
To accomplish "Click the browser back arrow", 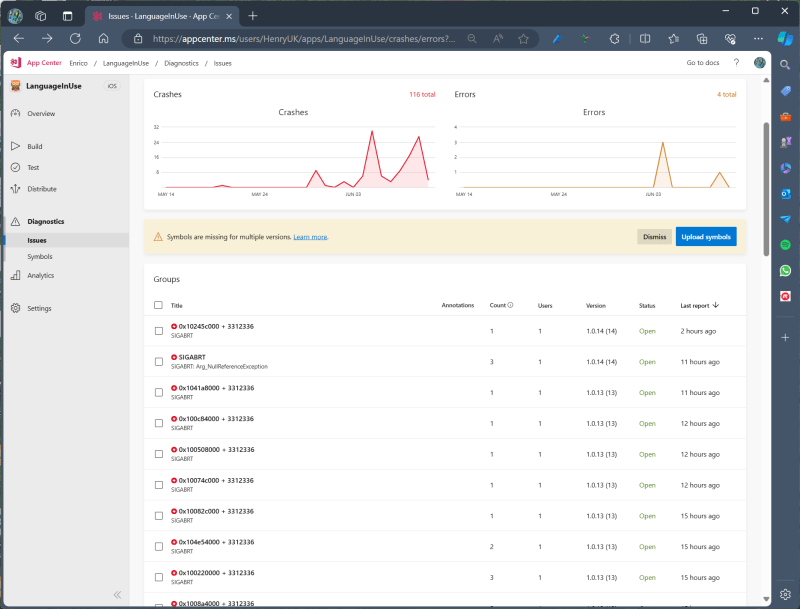I will tap(19, 39).
